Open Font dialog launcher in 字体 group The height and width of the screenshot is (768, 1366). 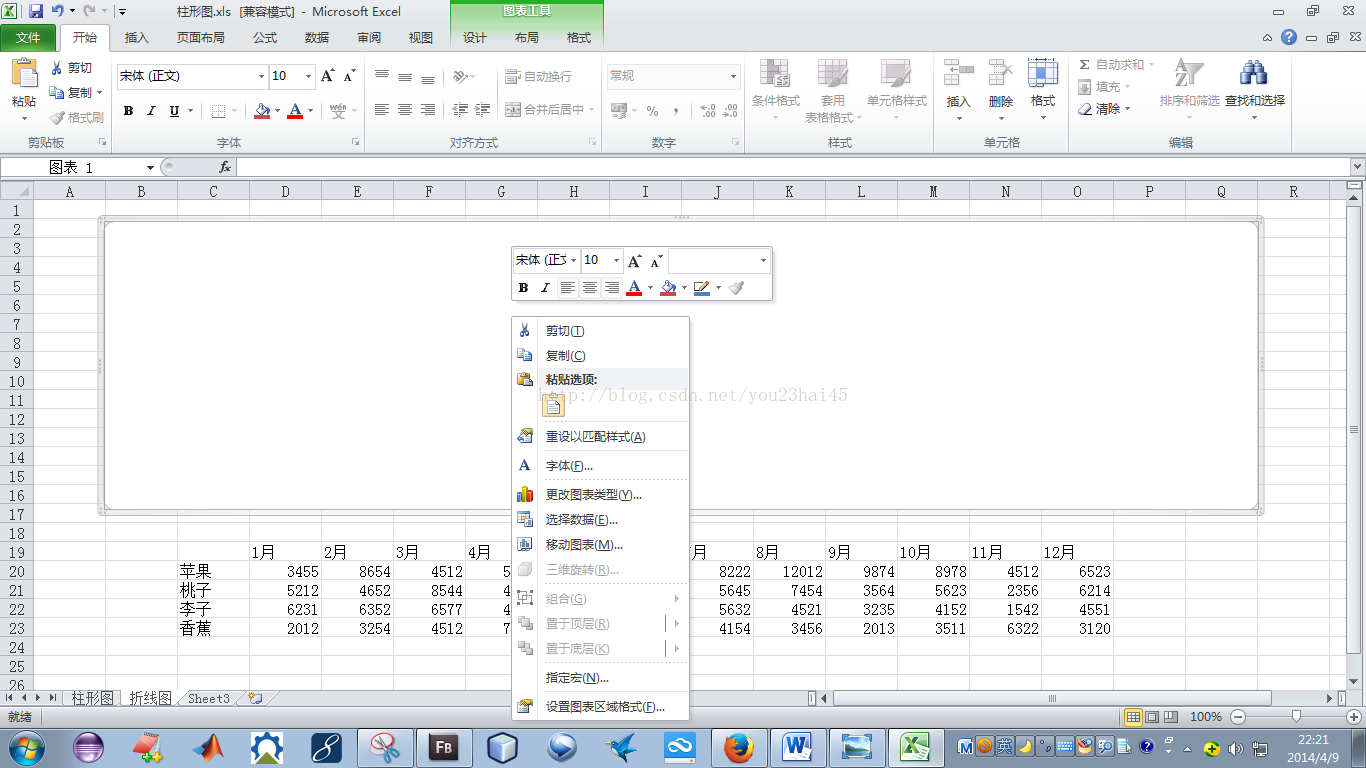coord(355,143)
